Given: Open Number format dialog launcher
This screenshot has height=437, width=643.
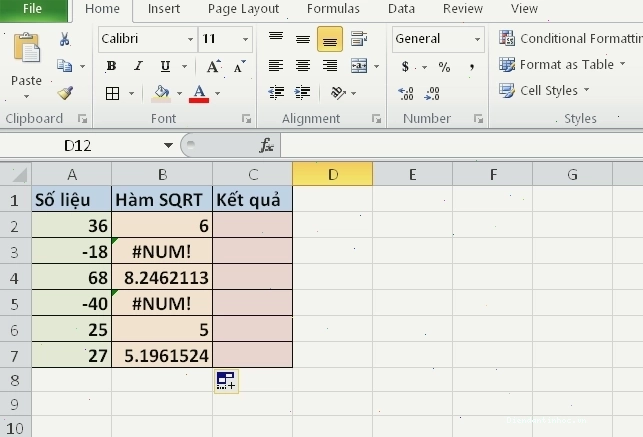Looking at the screenshot, I should coord(478,119).
